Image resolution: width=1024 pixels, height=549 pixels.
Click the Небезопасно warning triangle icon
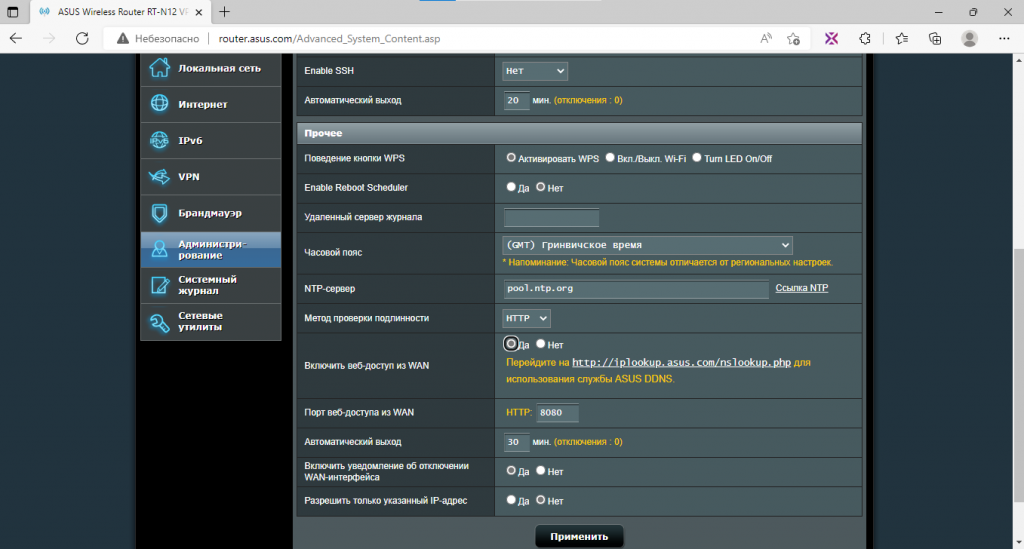pyautogui.click(x=123, y=39)
